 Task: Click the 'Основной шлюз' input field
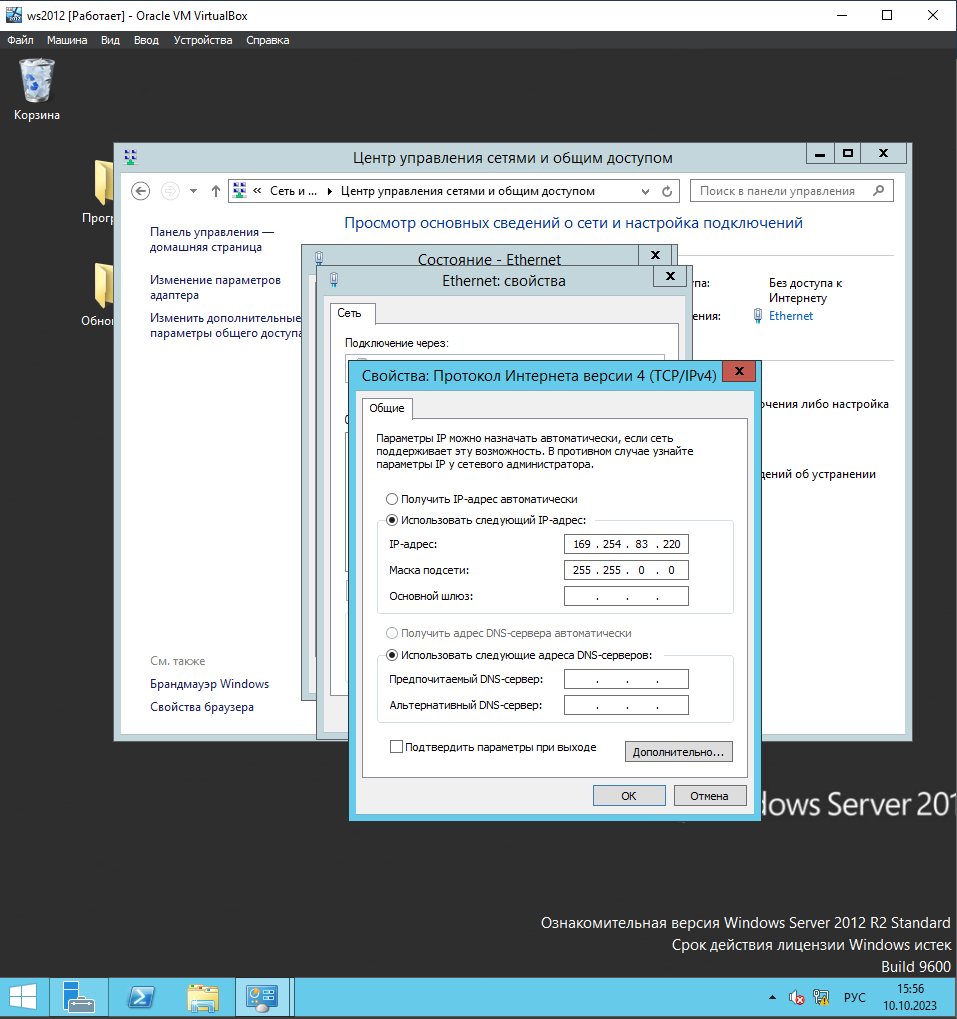626,596
